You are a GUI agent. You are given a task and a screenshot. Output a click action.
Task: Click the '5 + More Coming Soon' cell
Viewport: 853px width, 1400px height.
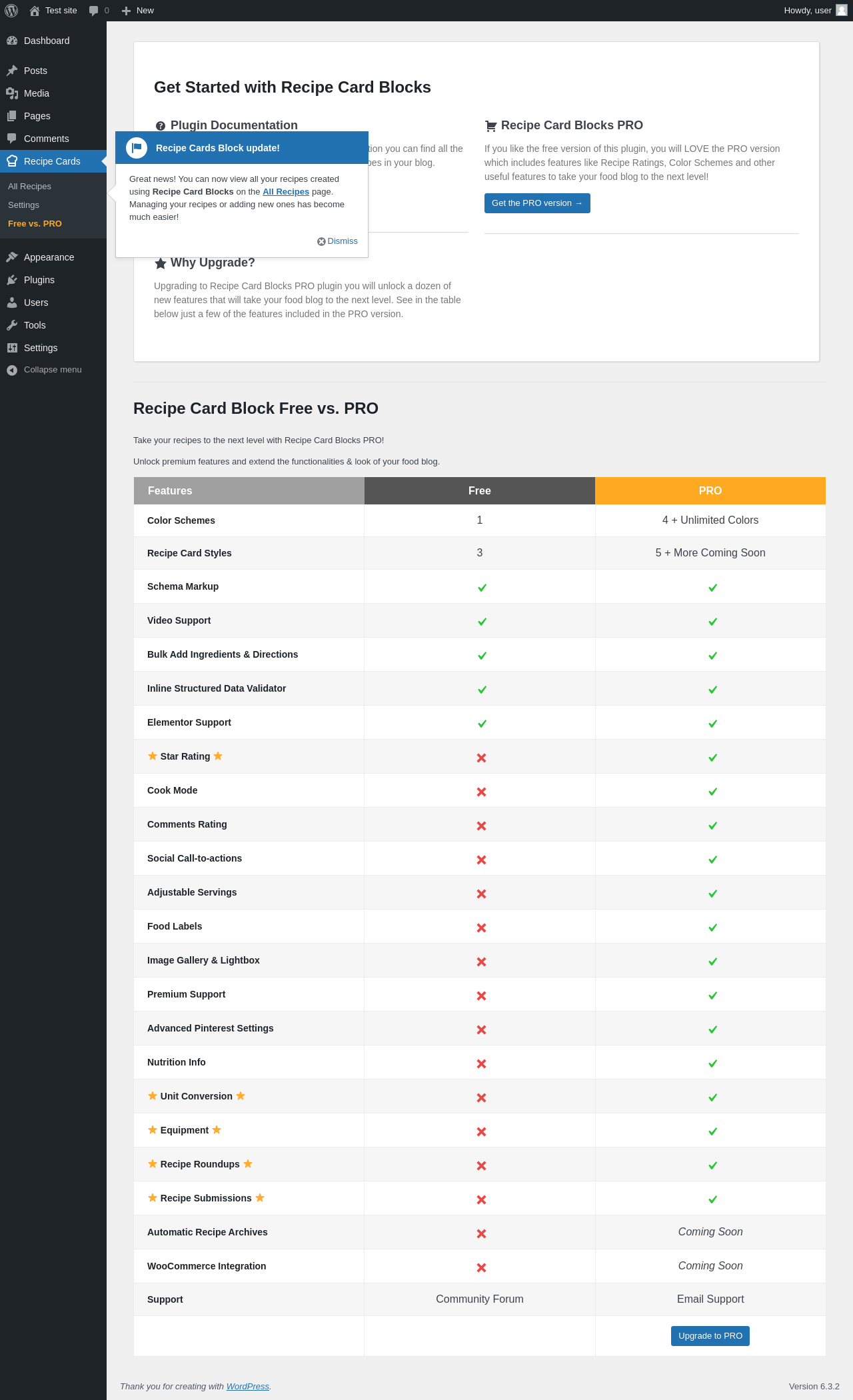pos(710,553)
